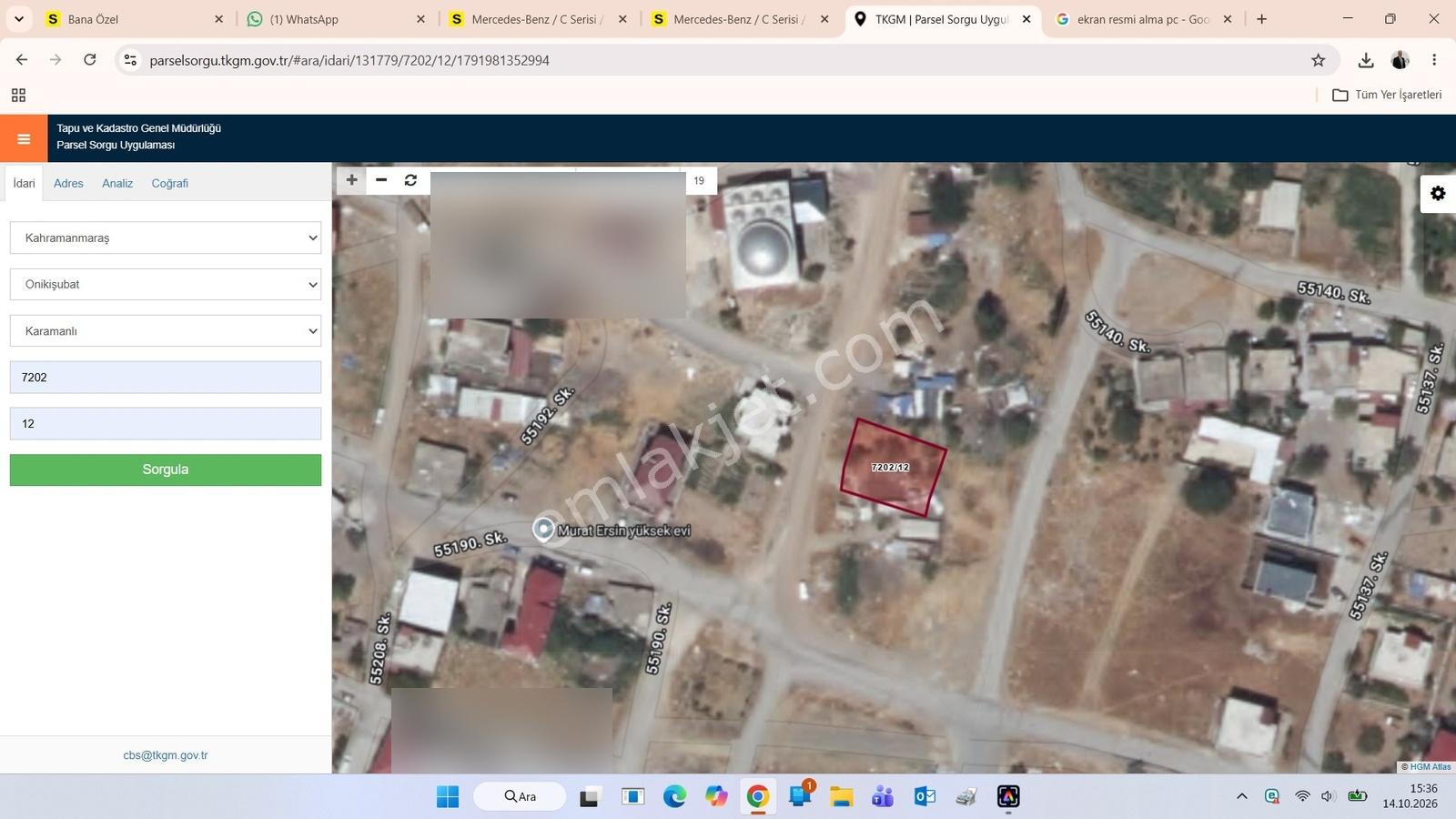Open a new browser tab
The height and width of the screenshot is (819, 1456).
(1261, 19)
